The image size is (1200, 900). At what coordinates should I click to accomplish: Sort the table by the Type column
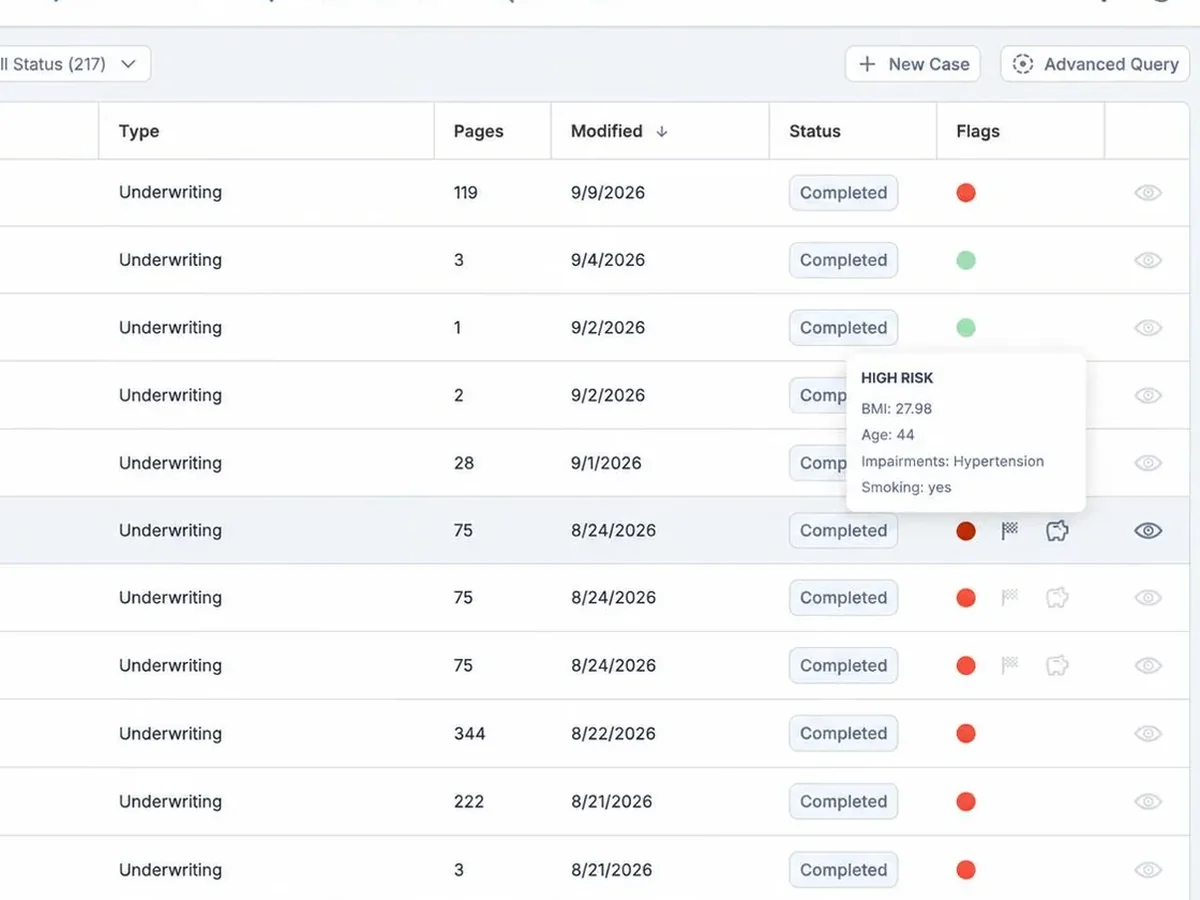(139, 131)
